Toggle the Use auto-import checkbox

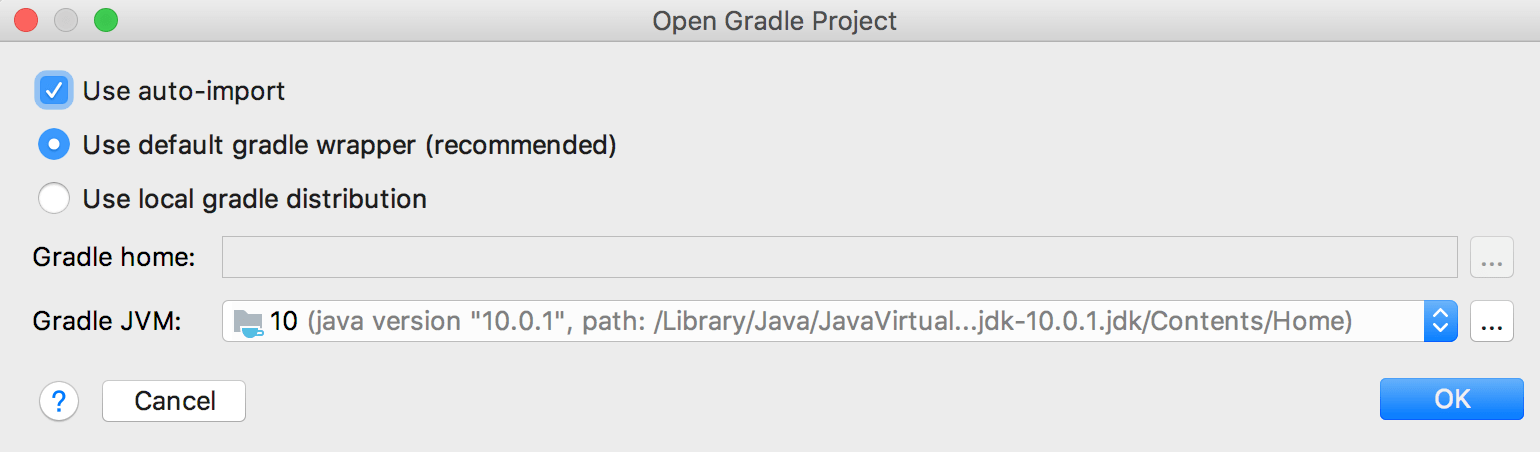click(x=54, y=91)
